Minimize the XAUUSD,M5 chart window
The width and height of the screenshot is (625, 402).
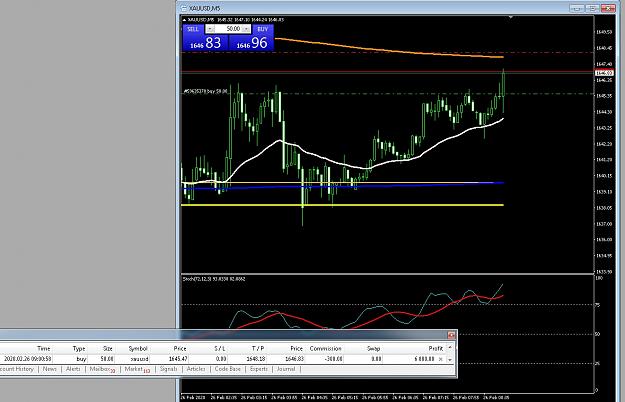[x=577, y=8]
